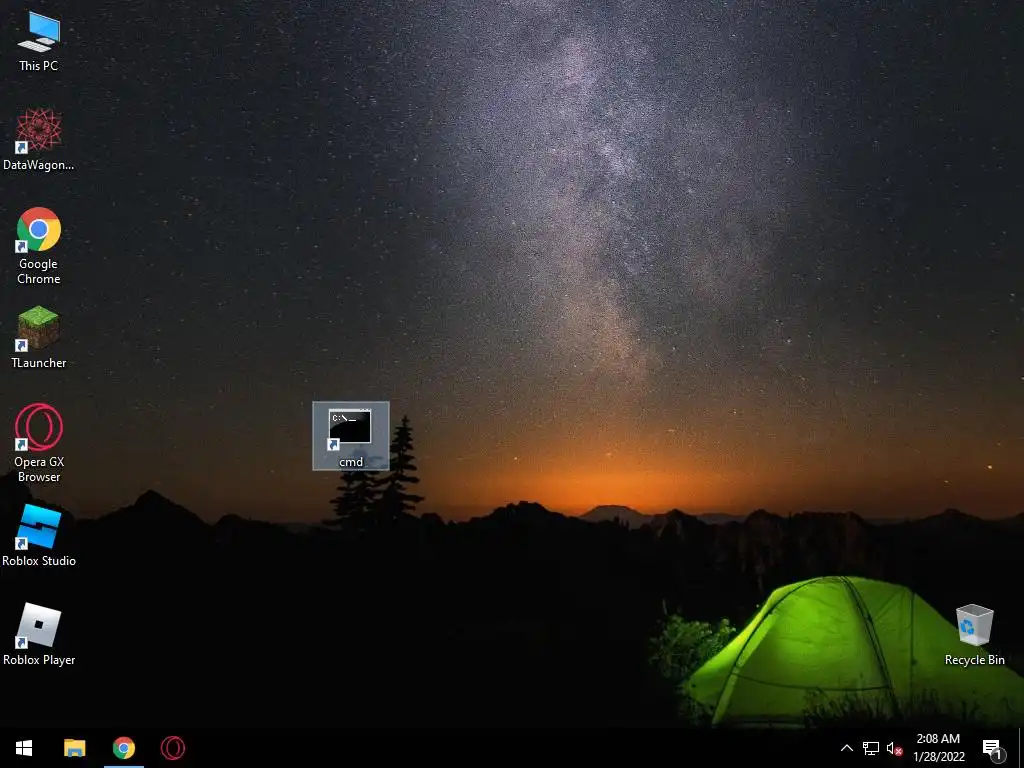1024x768 pixels.
Task: Select the Roblox Player desktop shortcut
Action: tap(39, 635)
